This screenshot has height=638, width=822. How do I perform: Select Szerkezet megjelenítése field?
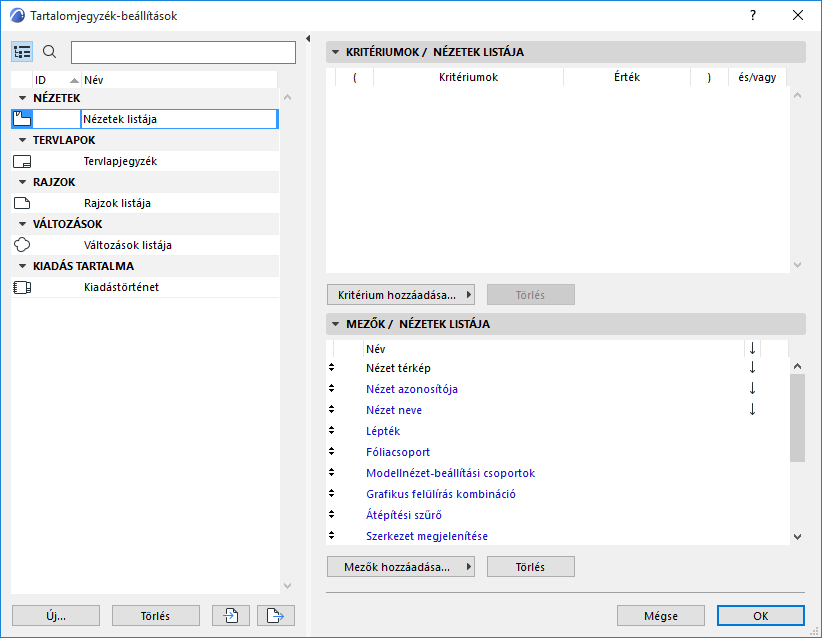(427, 536)
